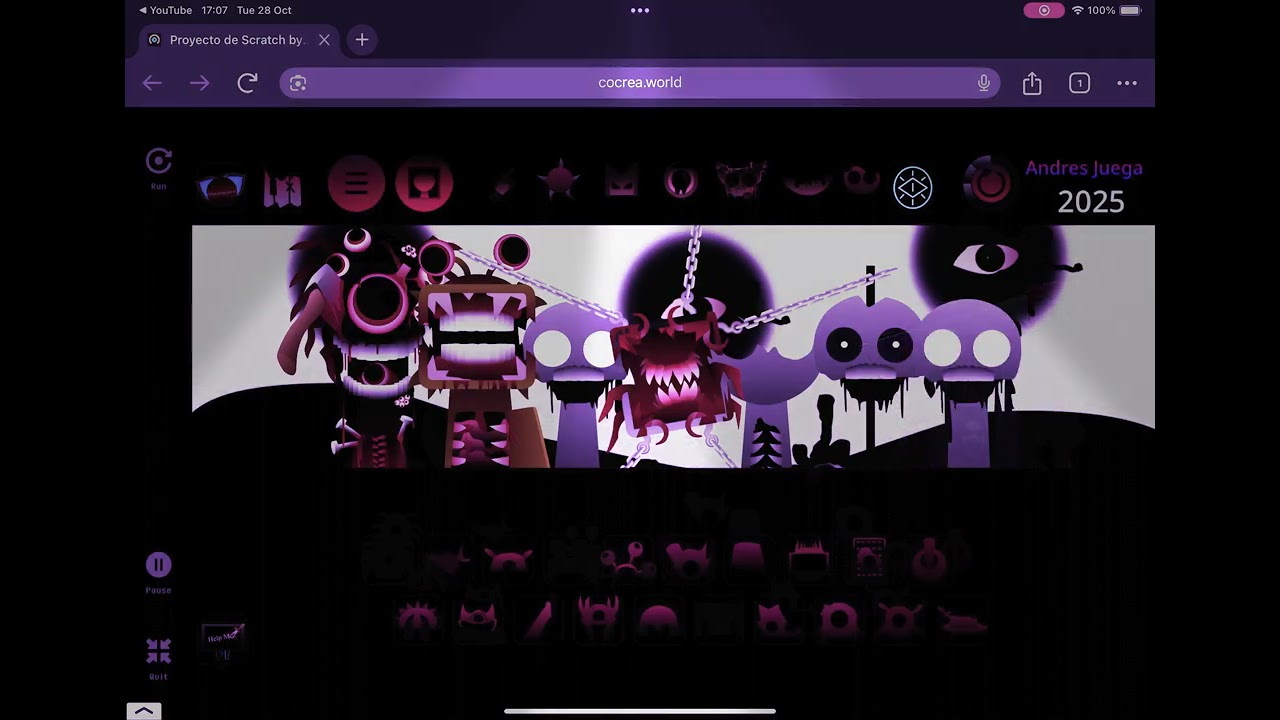The image size is (1280, 720).
Task: Select the cat silhouette icon in second bottom row
Action: [x=776, y=620]
